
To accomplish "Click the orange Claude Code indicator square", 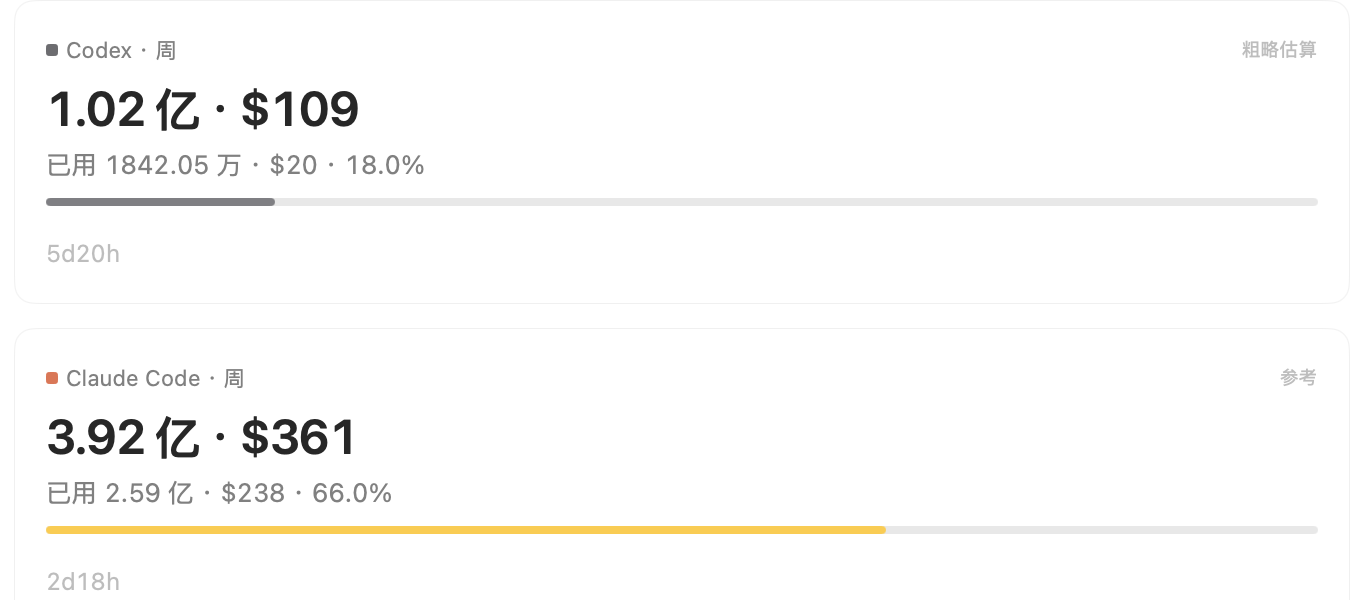I will click(x=52, y=378).
